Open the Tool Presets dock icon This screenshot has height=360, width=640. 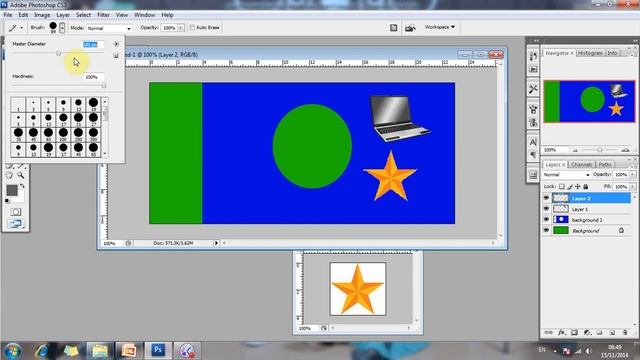pos(533,89)
